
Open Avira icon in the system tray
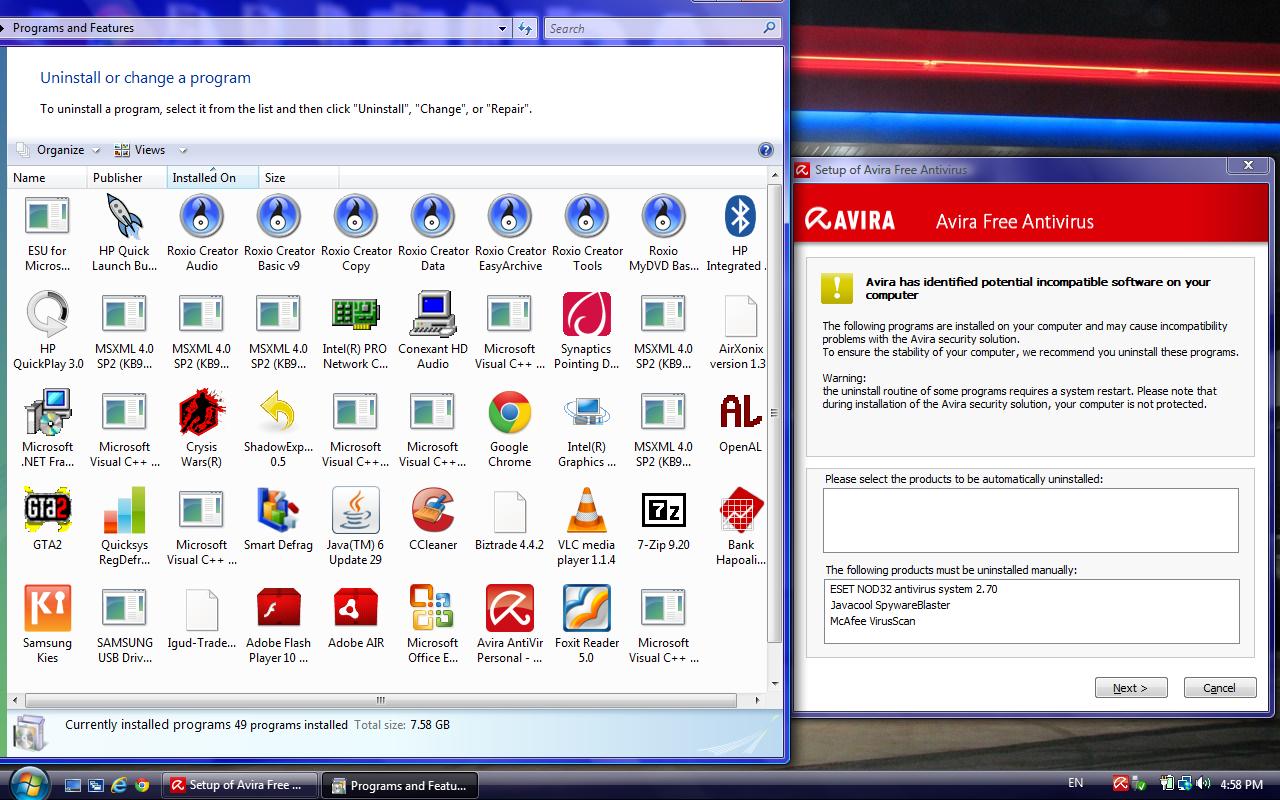click(1120, 786)
